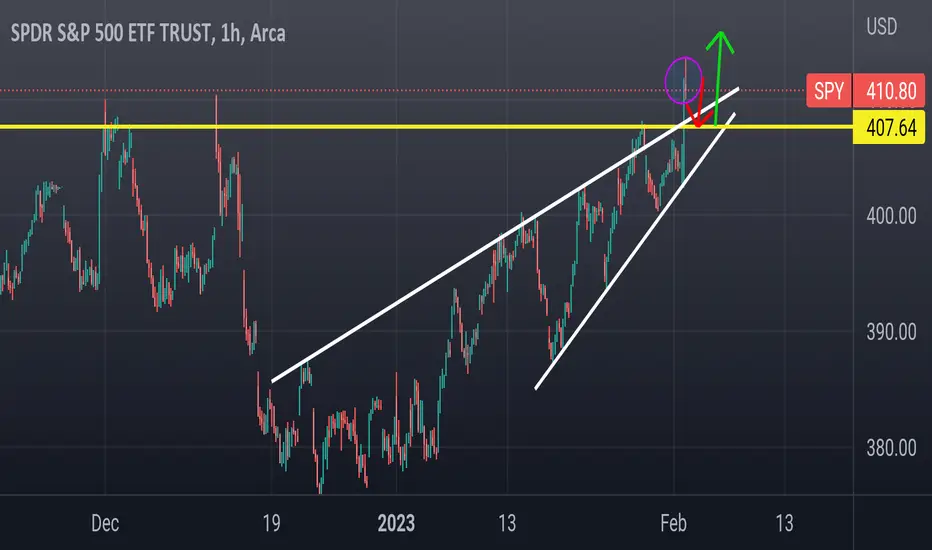Viewport: 932px width, 550px height.
Task: Click the 410.80 current price label
Action: (x=890, y=91)
